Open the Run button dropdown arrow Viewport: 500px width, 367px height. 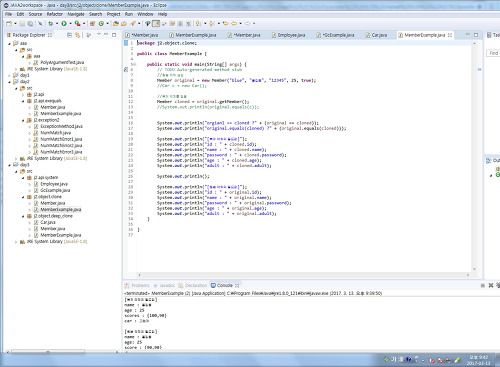point(70,23)
